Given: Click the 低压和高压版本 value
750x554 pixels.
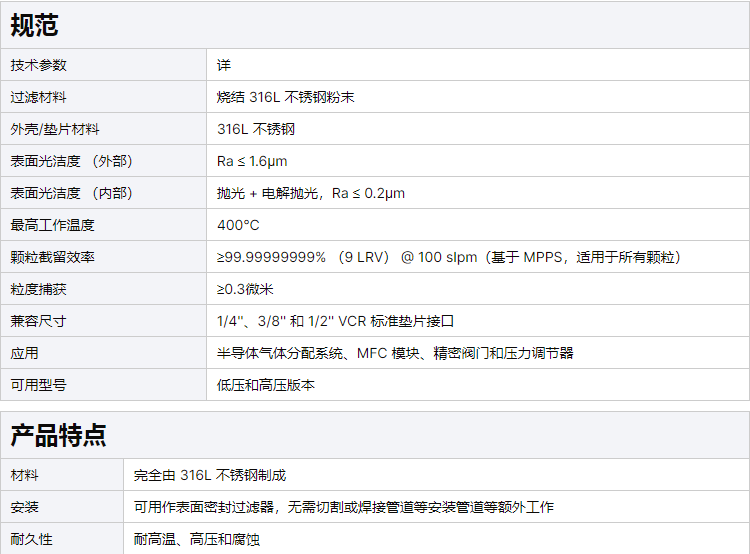Looking at the screenshot, I should [x=266, y=385].
